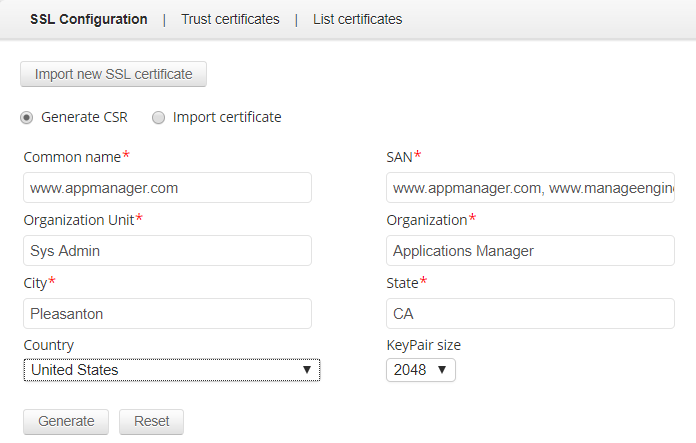The width and height of the screenshot is (696, 443).
Task: Click the Reset button
Action: click(151, 421)
